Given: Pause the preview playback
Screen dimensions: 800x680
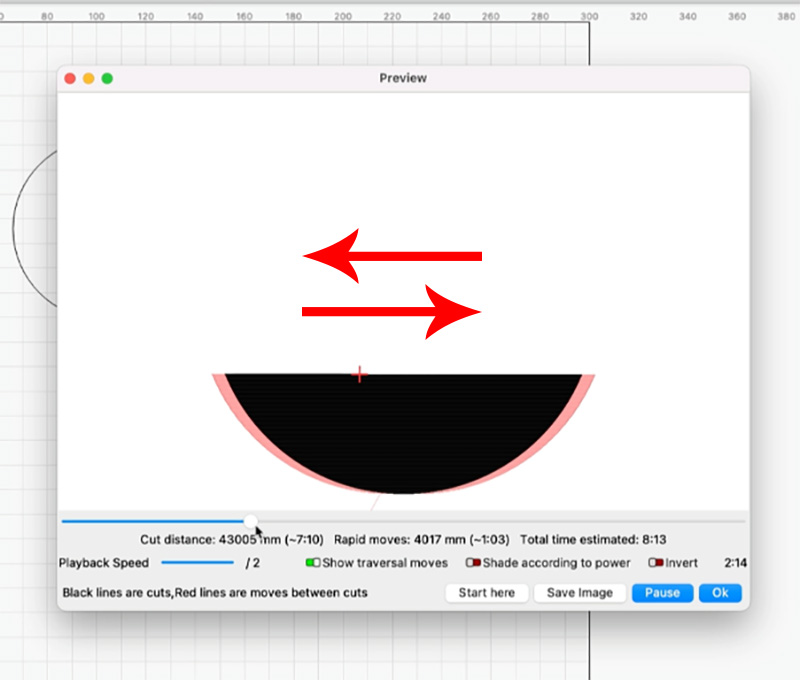Looking at the screenshot, I should click(x=662, y=593).
